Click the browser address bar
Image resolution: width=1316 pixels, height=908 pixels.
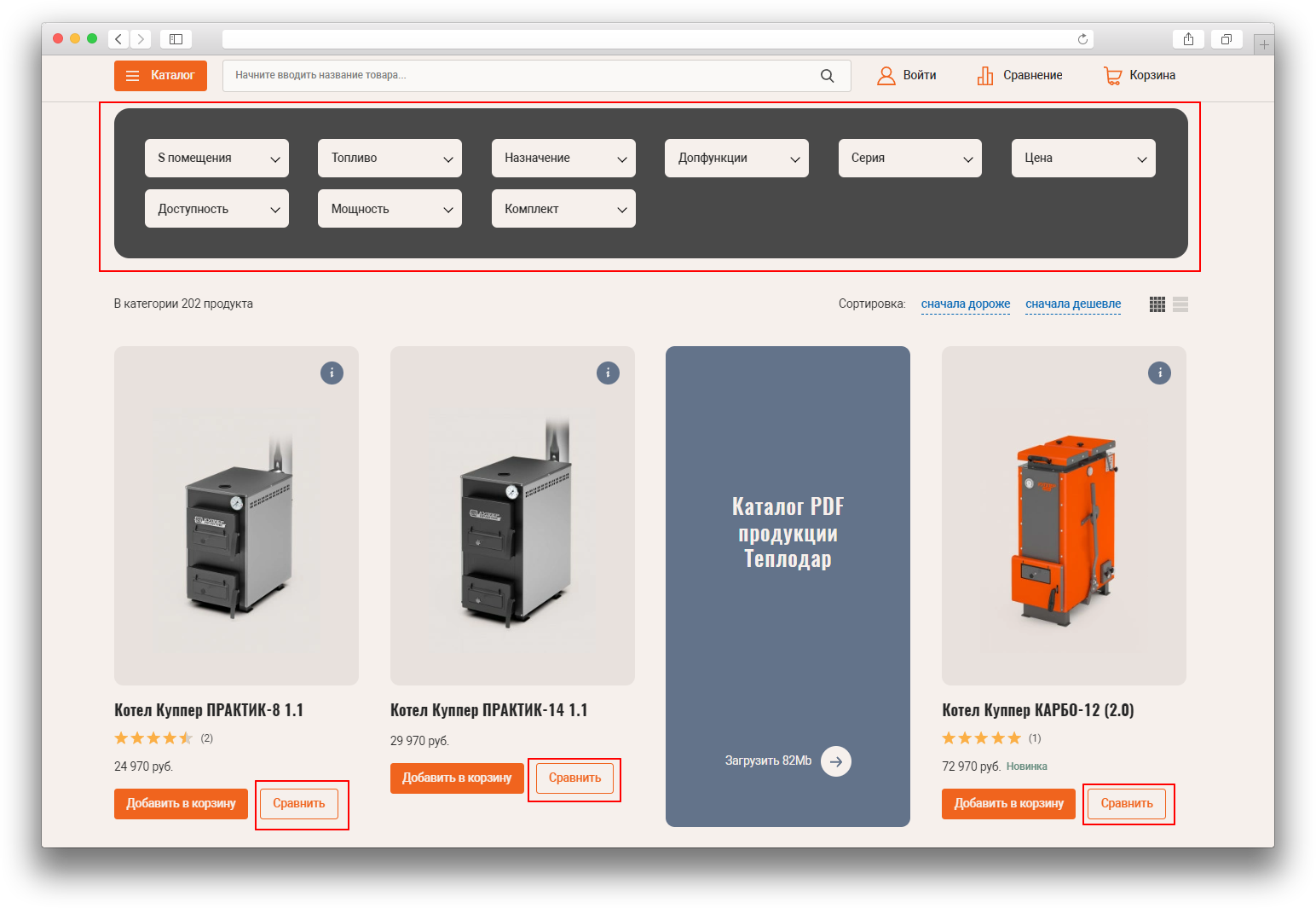658,39
